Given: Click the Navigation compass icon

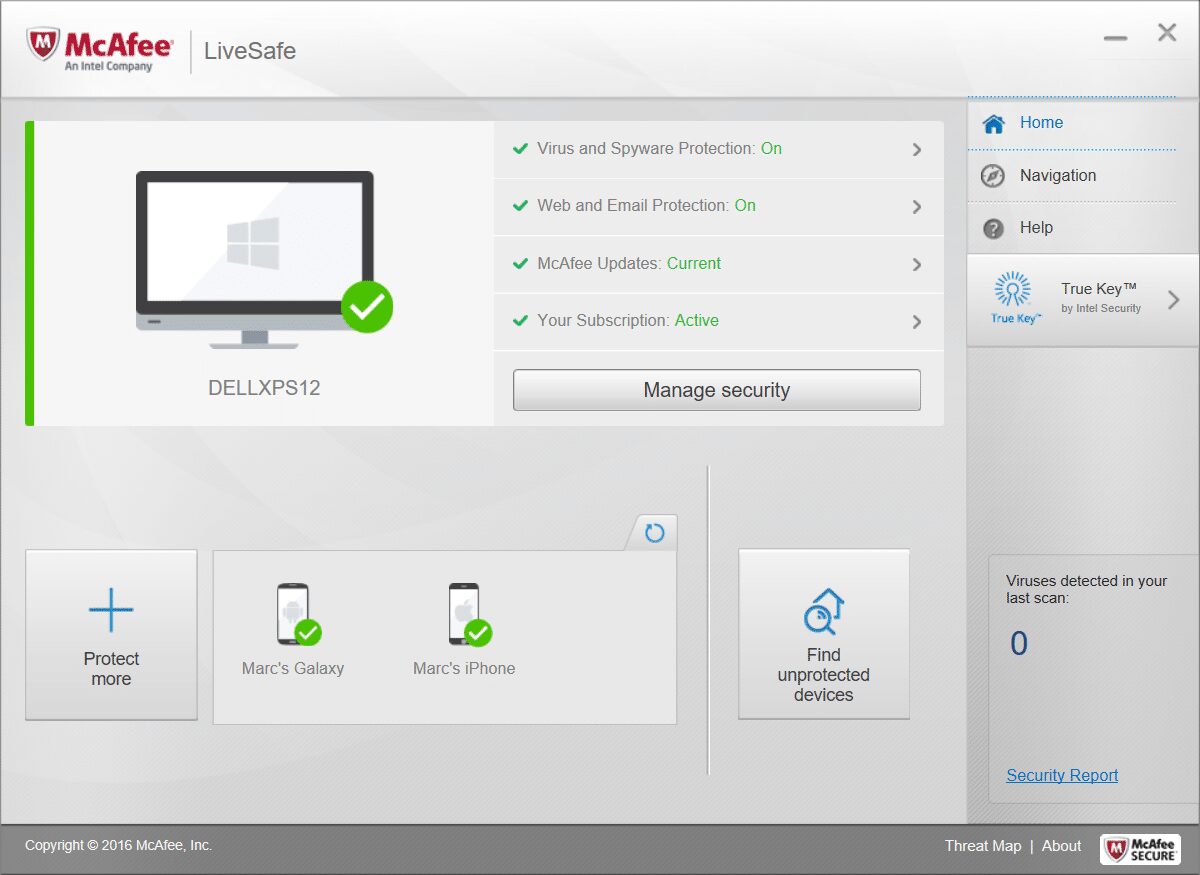Looking at the screenshot, I should click(x=993, y=176).
